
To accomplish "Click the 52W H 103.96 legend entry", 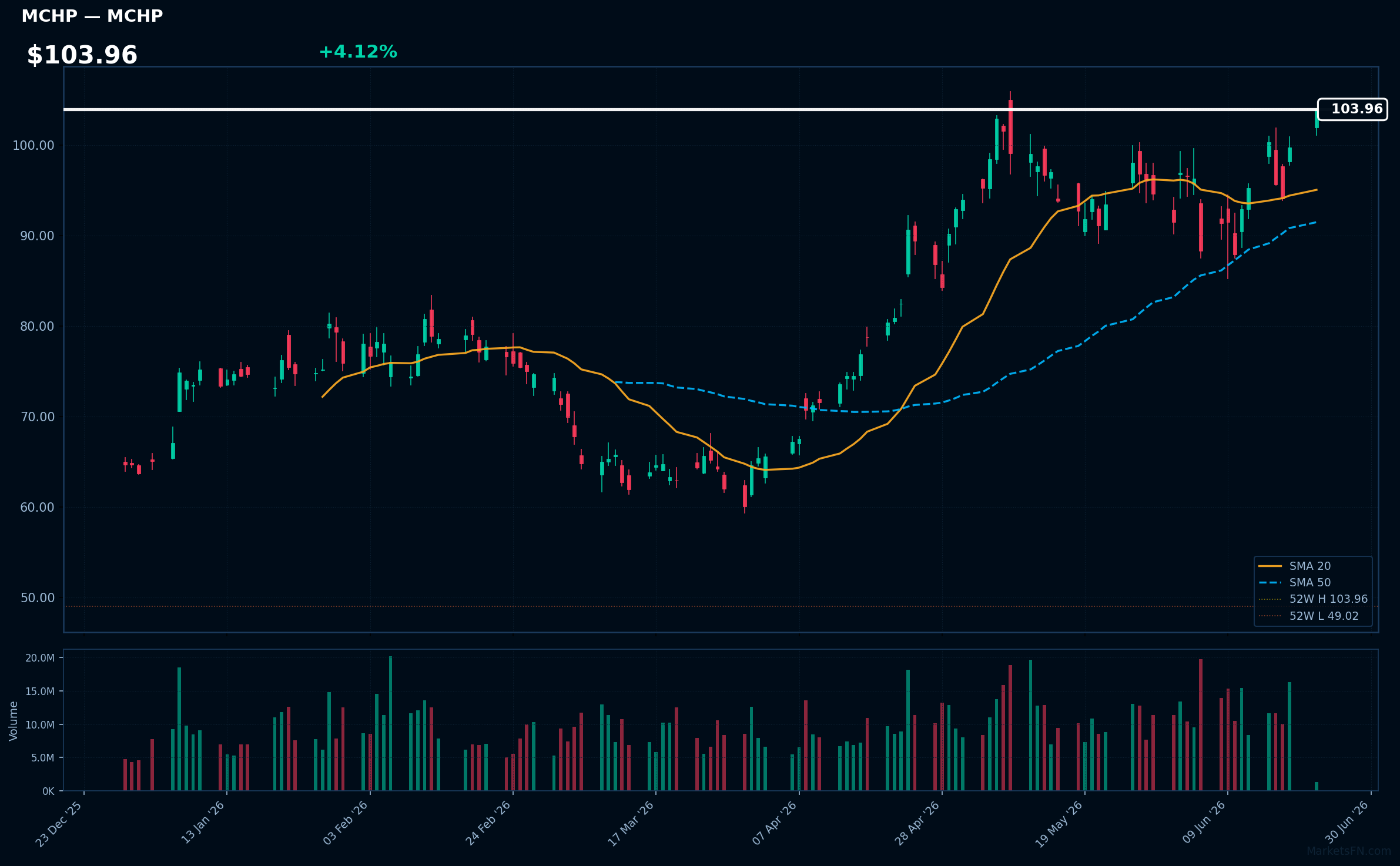I will pos(1313,599).
